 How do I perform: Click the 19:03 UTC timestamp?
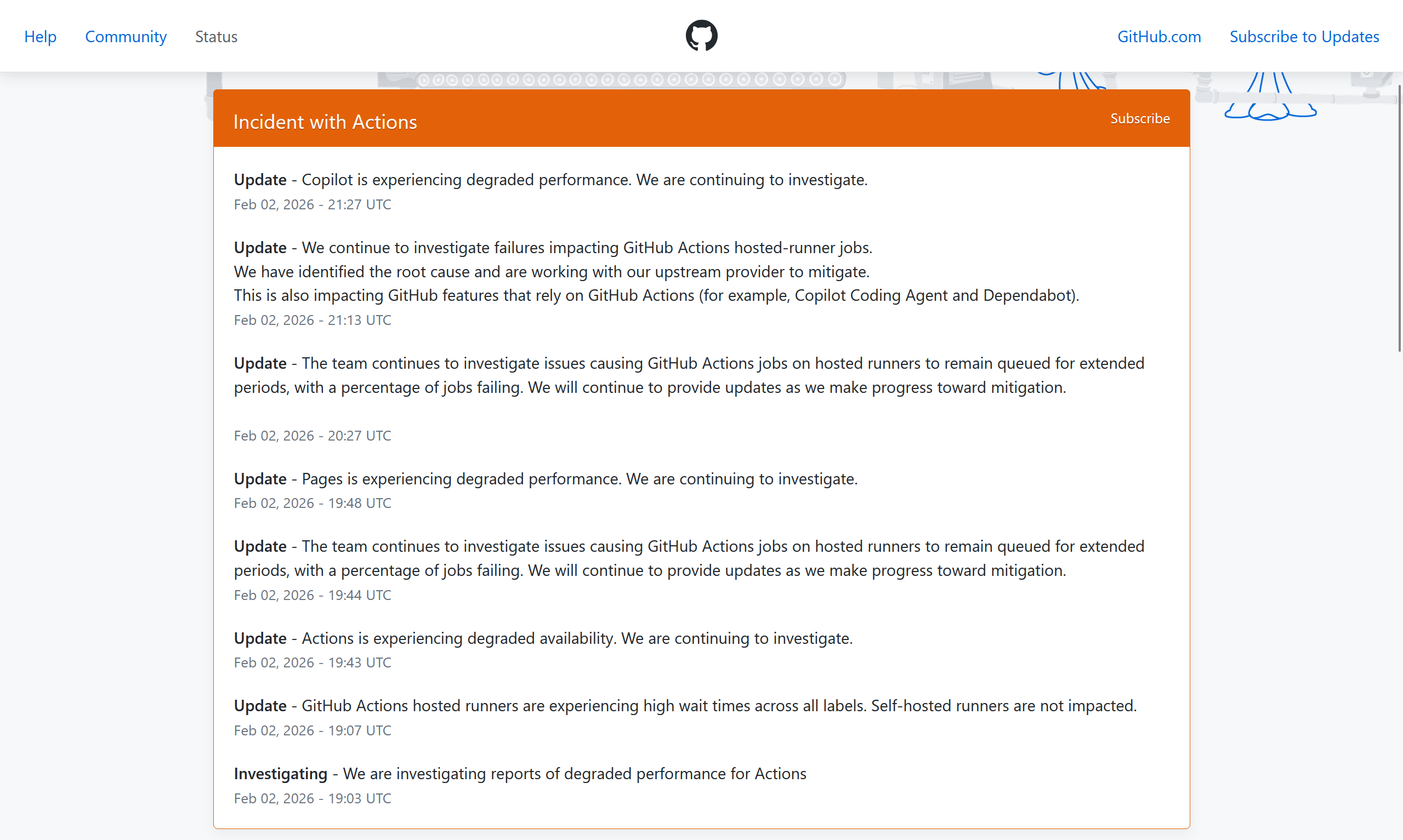coord(313,798)
